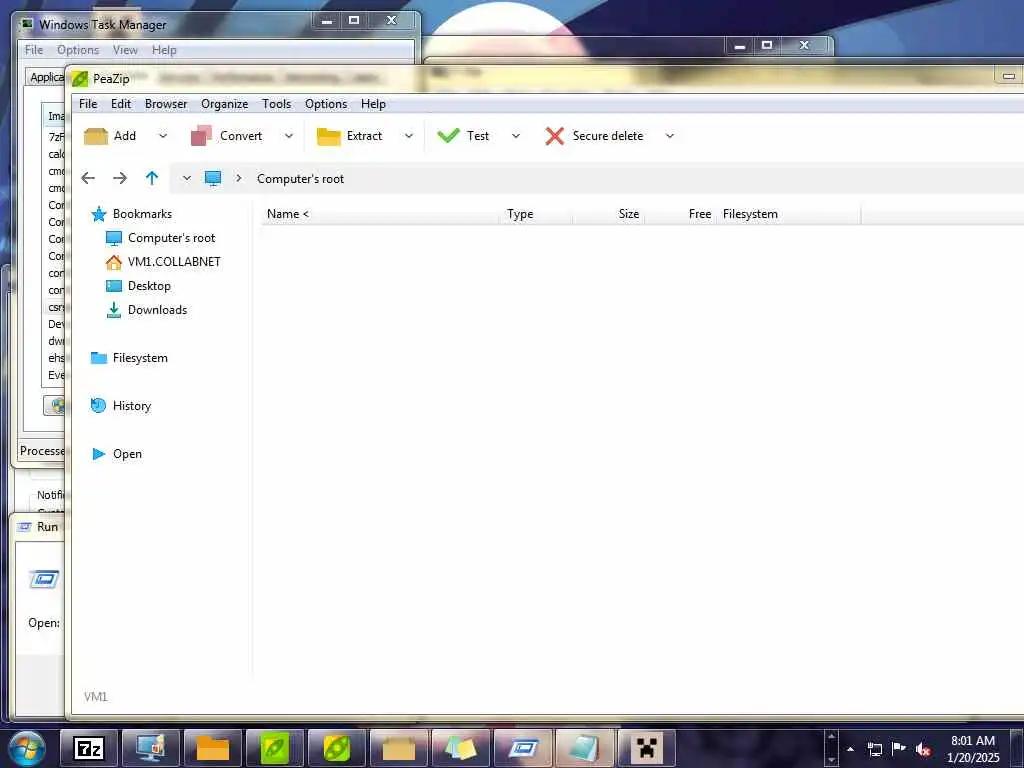
Task: Open Task Manager's Help menu
Action: click(164, 50)
